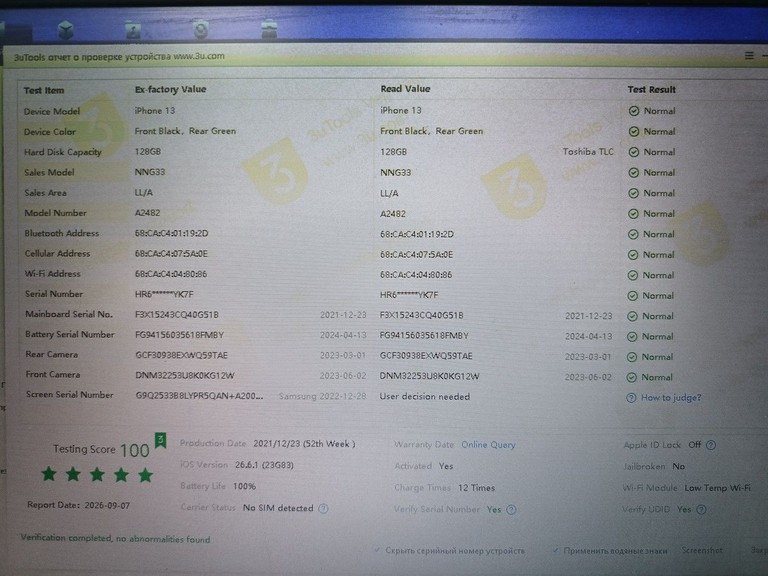Click the Report Date 2026-09-07 text
The width and height of the screenshot is (768, 576).
(78, 505)
